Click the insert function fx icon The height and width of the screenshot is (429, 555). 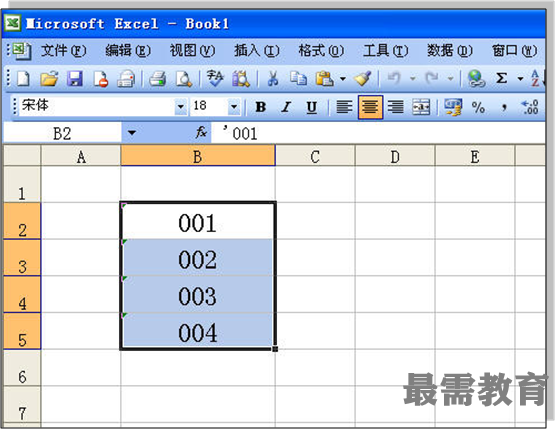(201, 132)
